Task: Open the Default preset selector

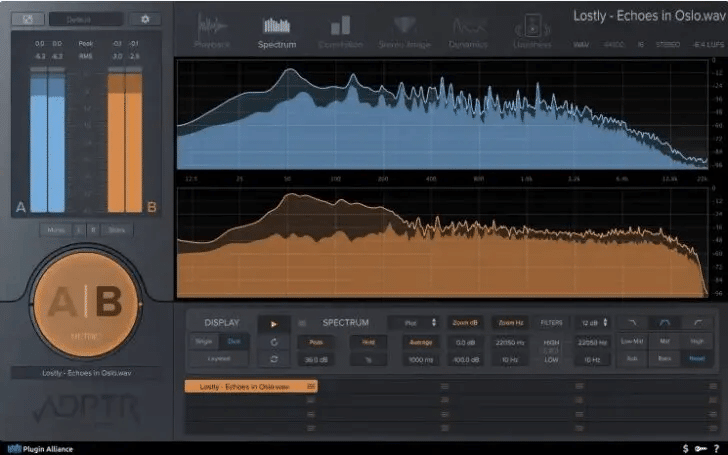Action: [86, 19]
